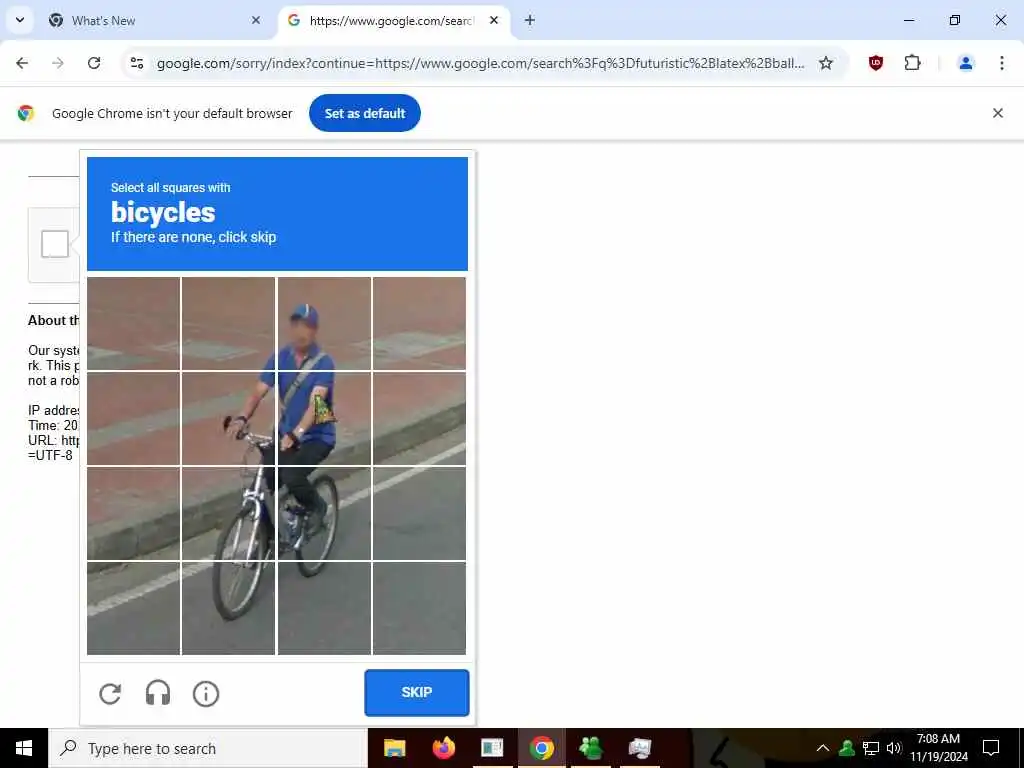This screenshot has height=768, width=1024.
Task: Open the Extensions puzzle-piece icon
Action: (912, 63)
